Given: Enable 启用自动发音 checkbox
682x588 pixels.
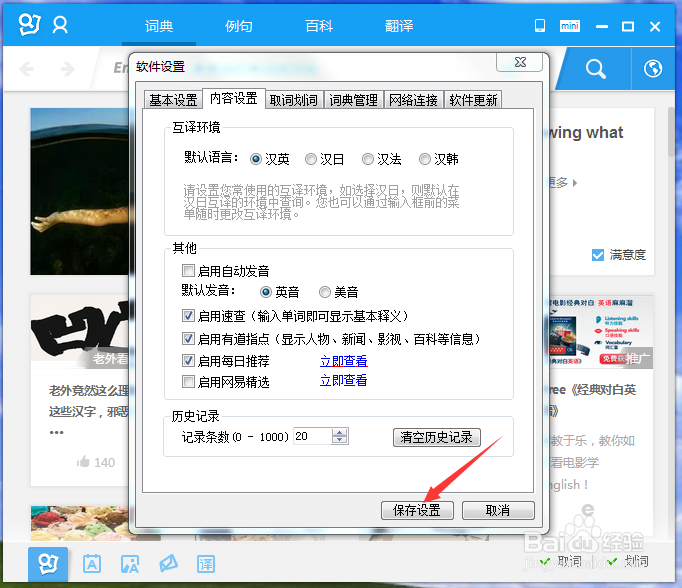Looking at the screenshot, I should click(188, 271).
